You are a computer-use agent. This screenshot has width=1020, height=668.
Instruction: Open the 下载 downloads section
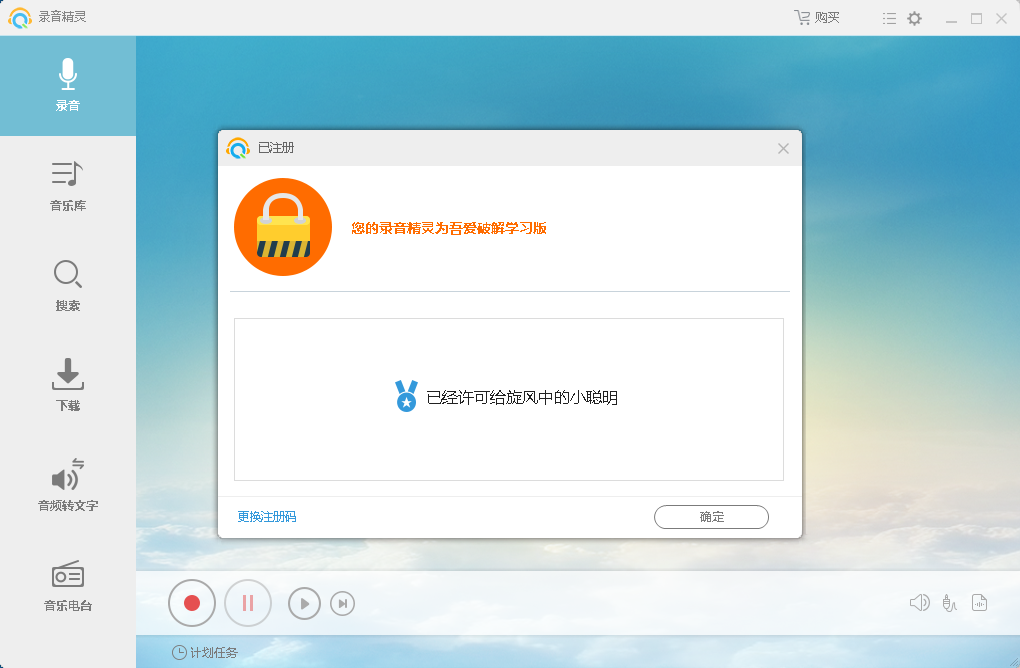click(x=67, y=385)
